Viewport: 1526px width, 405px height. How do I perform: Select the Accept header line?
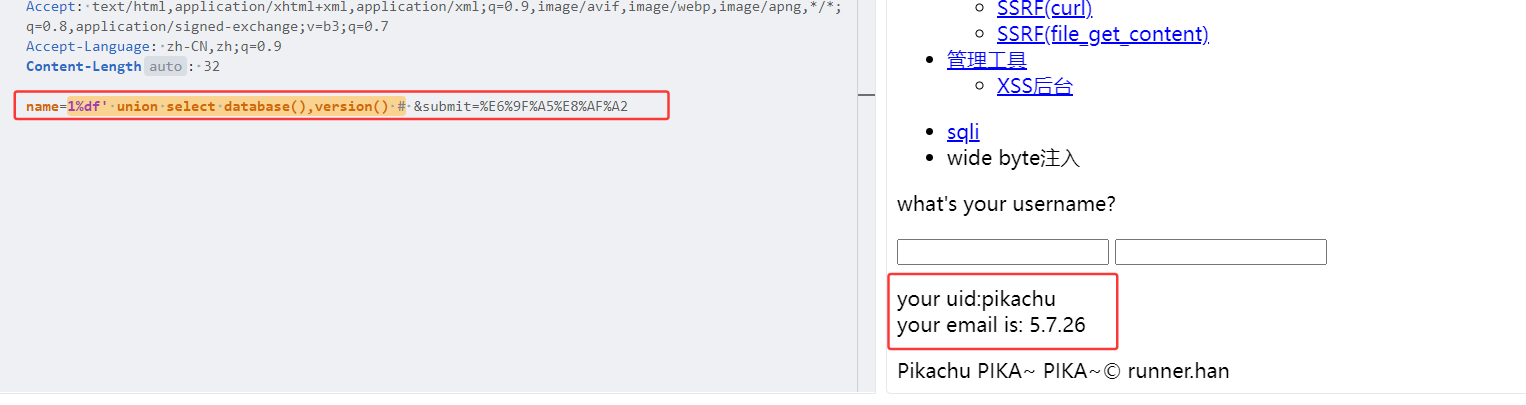click(x=433, y=7)
